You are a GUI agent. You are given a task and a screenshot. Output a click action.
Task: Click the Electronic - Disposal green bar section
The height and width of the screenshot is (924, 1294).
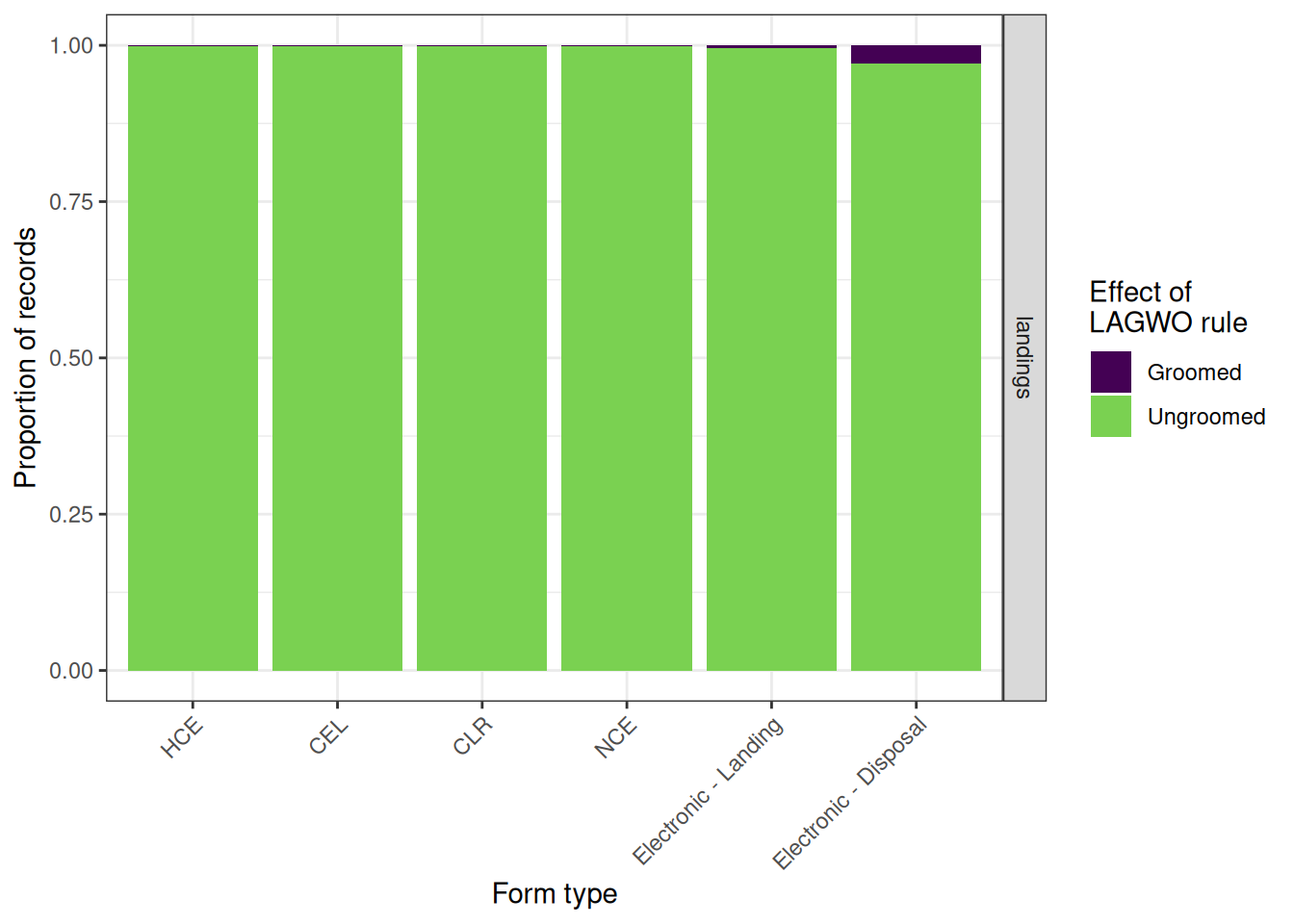[916, 367]
